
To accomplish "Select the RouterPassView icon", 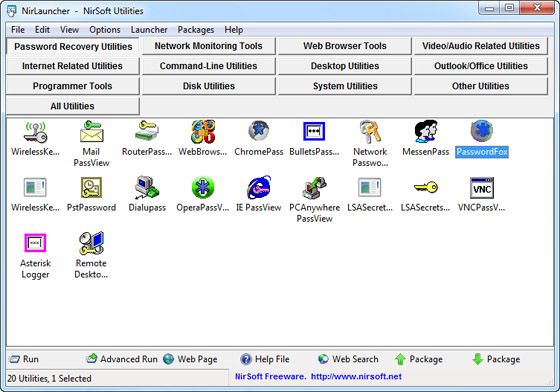I will pos(147,132).
